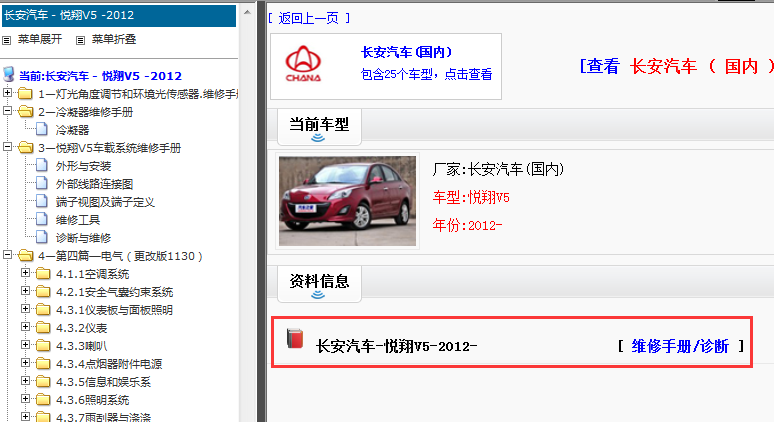
Task: Open the 冷凝器 document
Action: pyautogui.click(x=73, y=130)
